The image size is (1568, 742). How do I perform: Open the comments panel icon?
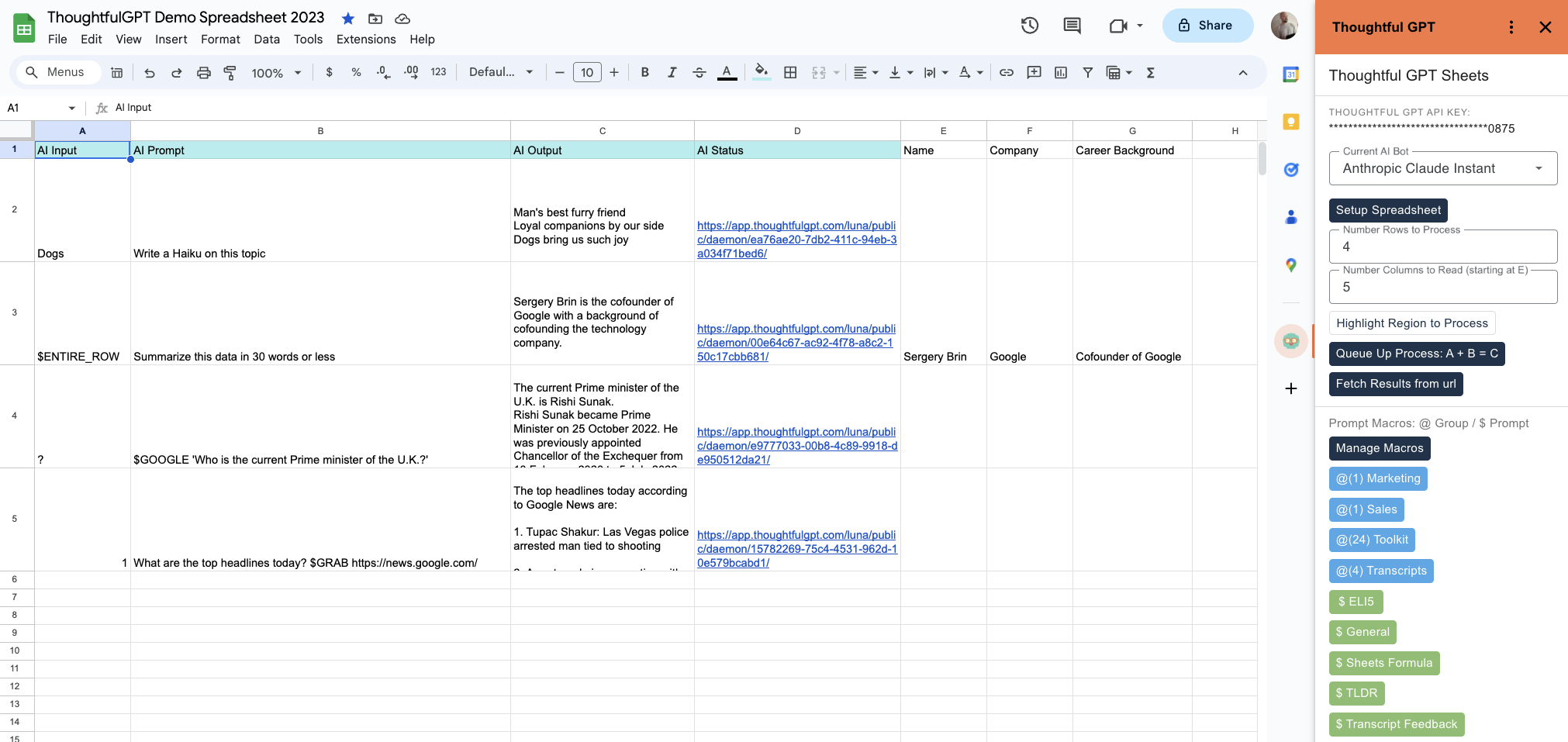1072,26
